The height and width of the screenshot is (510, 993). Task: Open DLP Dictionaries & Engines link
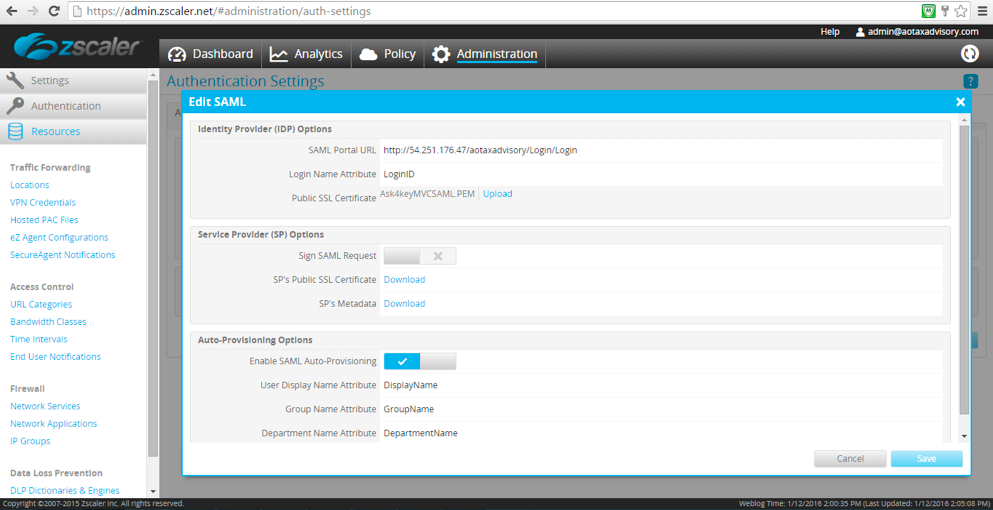[x=65, y=490]
